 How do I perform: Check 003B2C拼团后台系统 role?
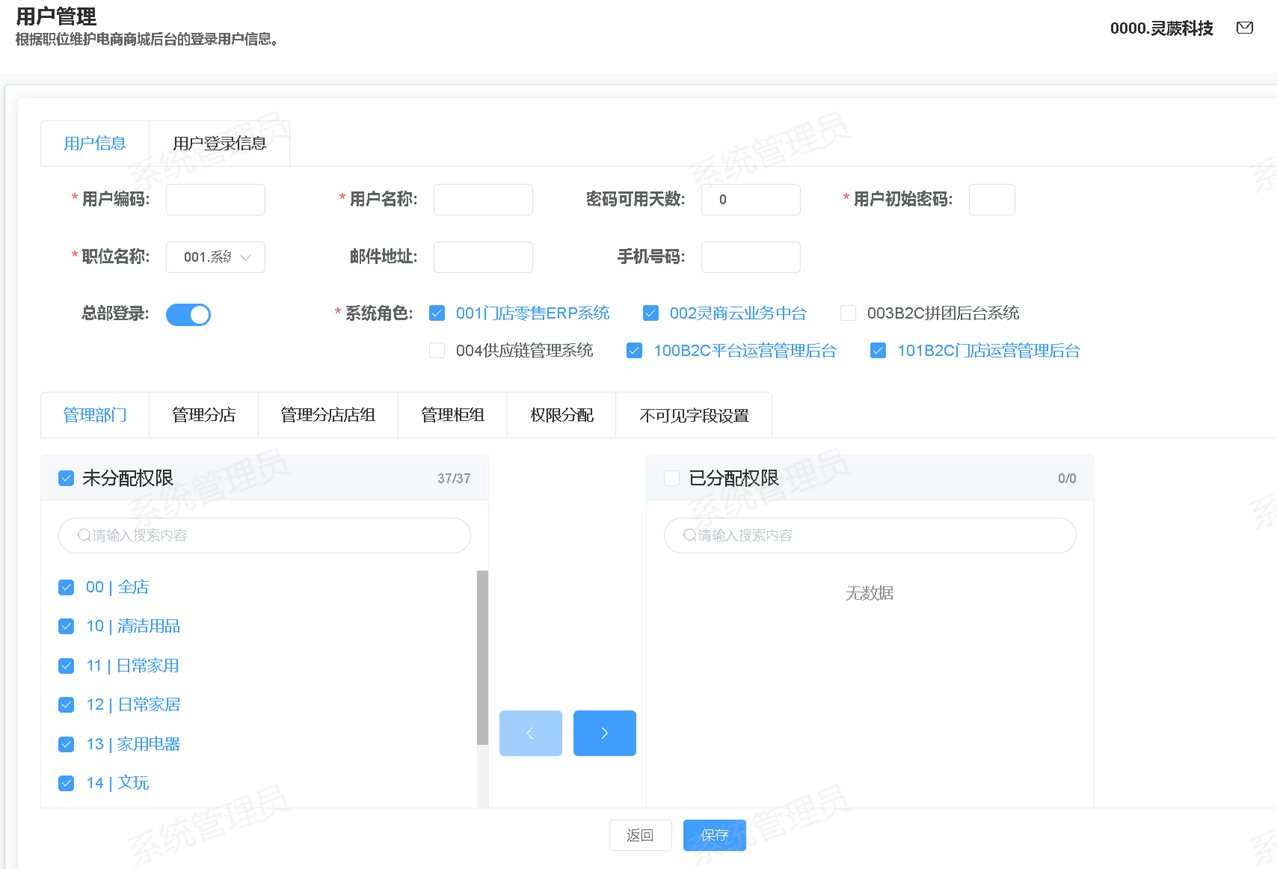tap(848, 313)
